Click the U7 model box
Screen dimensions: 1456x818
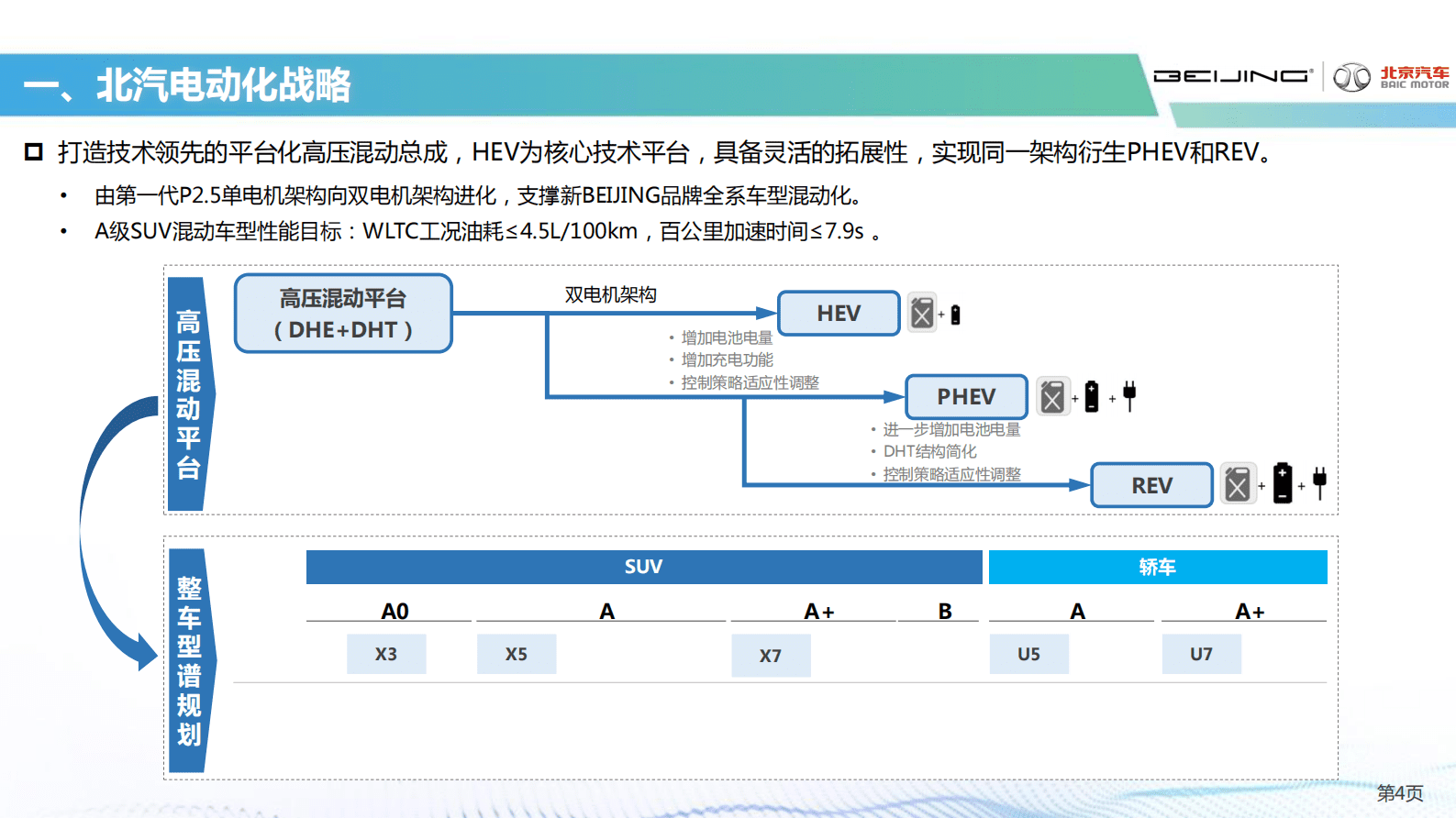[x=1201, y=654]
